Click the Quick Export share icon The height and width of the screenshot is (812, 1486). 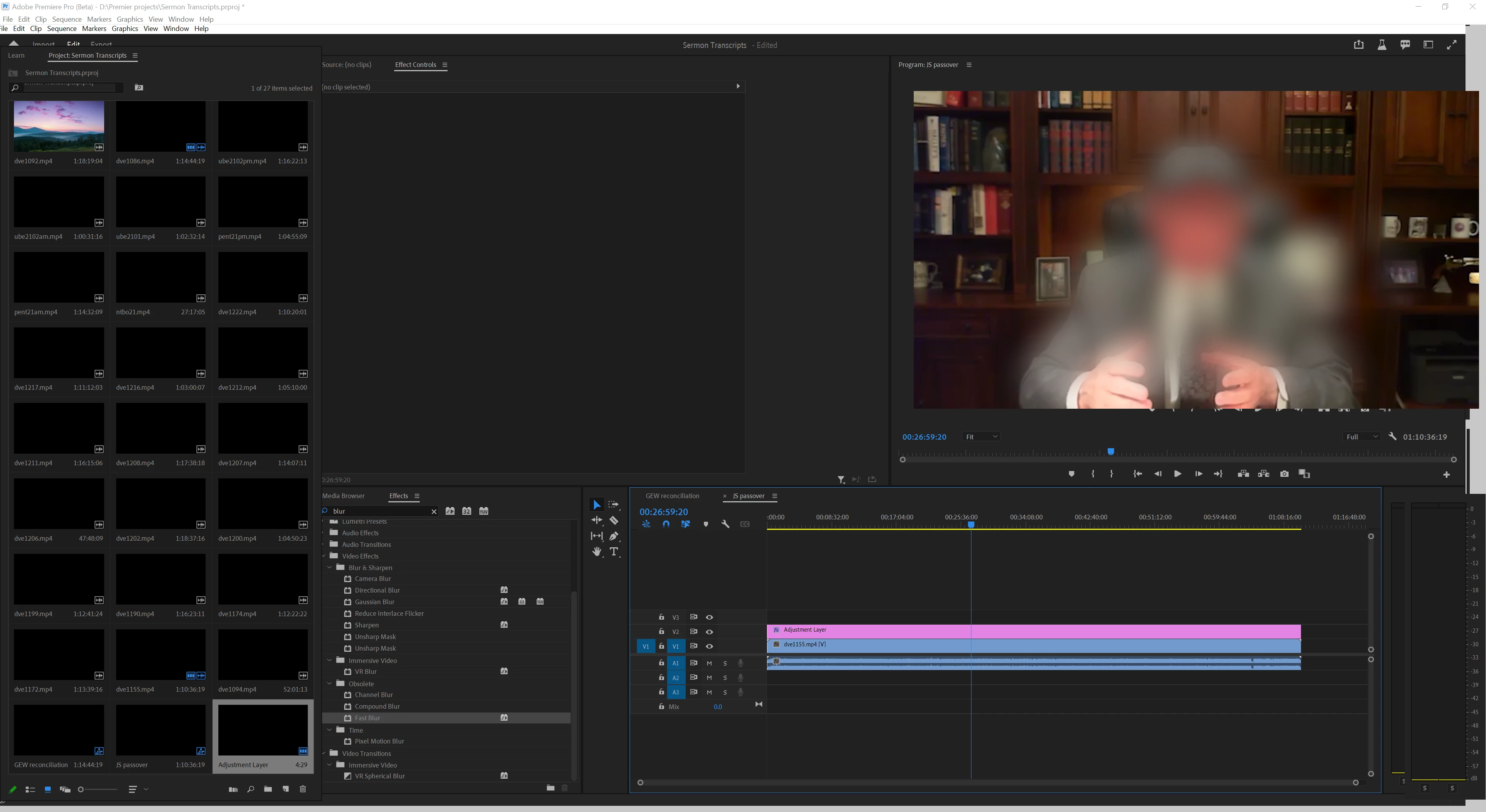coord(1359,45)
